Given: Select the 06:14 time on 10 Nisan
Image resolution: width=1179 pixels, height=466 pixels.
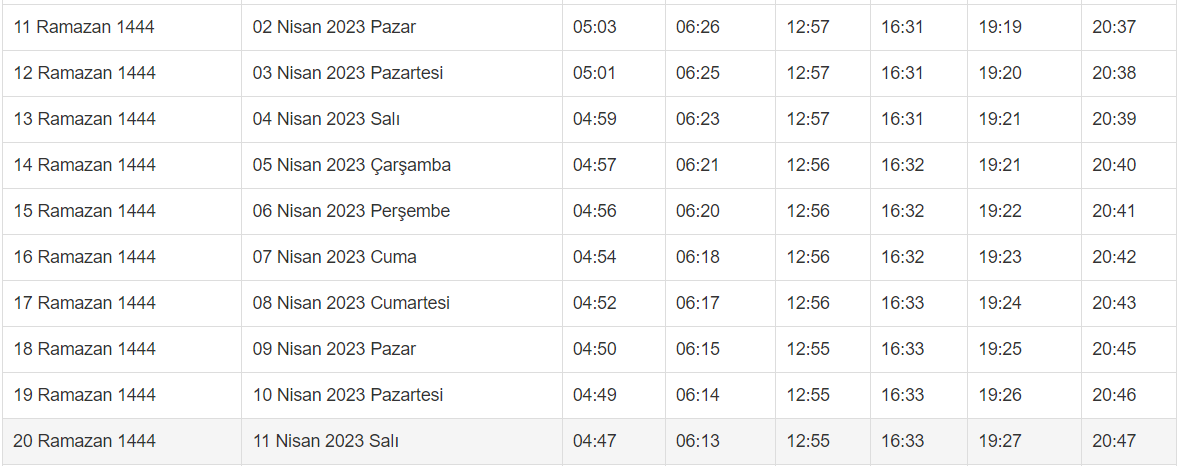Looking at the screenshot, I should (x=698, y=395).
